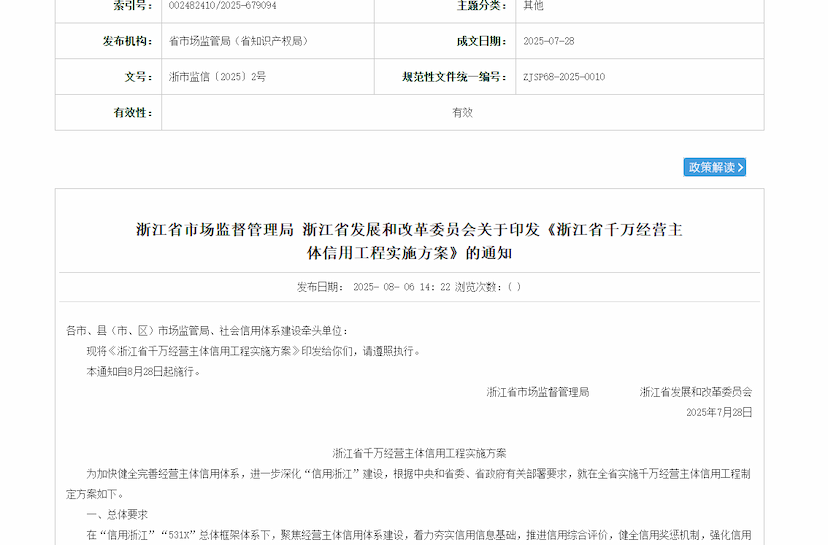
Task: Select date value 2025-07-28
Action: click(x=549, y=41)
